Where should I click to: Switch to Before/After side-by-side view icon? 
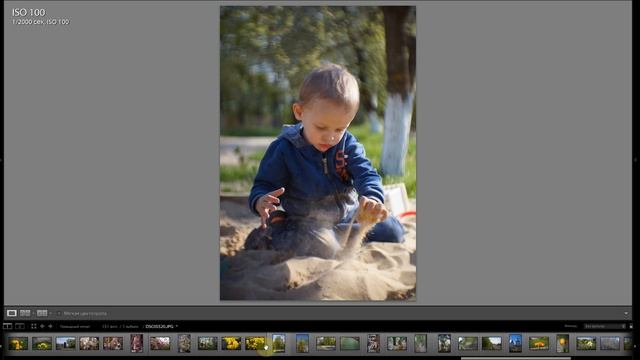(25, 313)
